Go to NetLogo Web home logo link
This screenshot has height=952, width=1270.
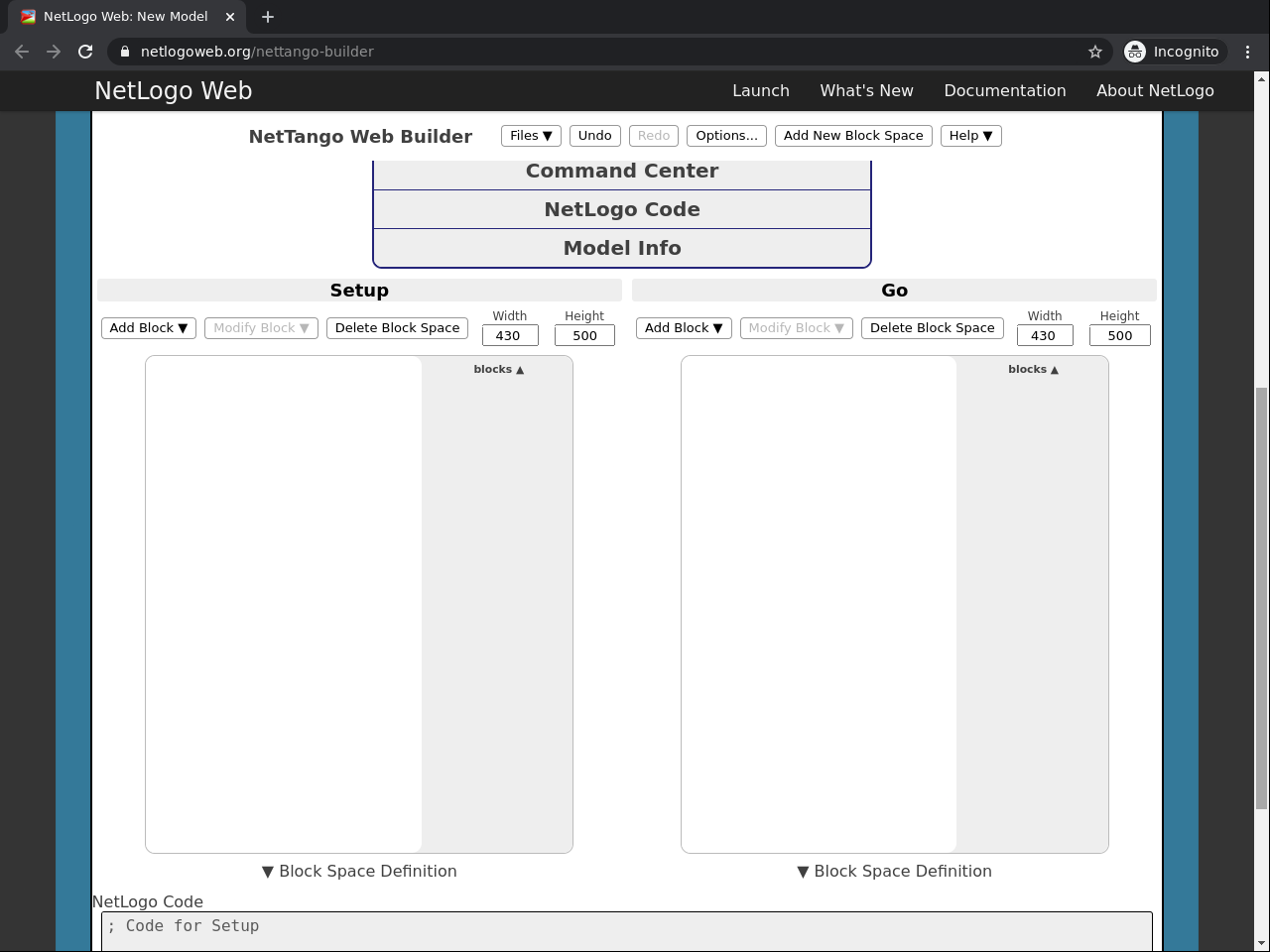(x=174, y=90)
